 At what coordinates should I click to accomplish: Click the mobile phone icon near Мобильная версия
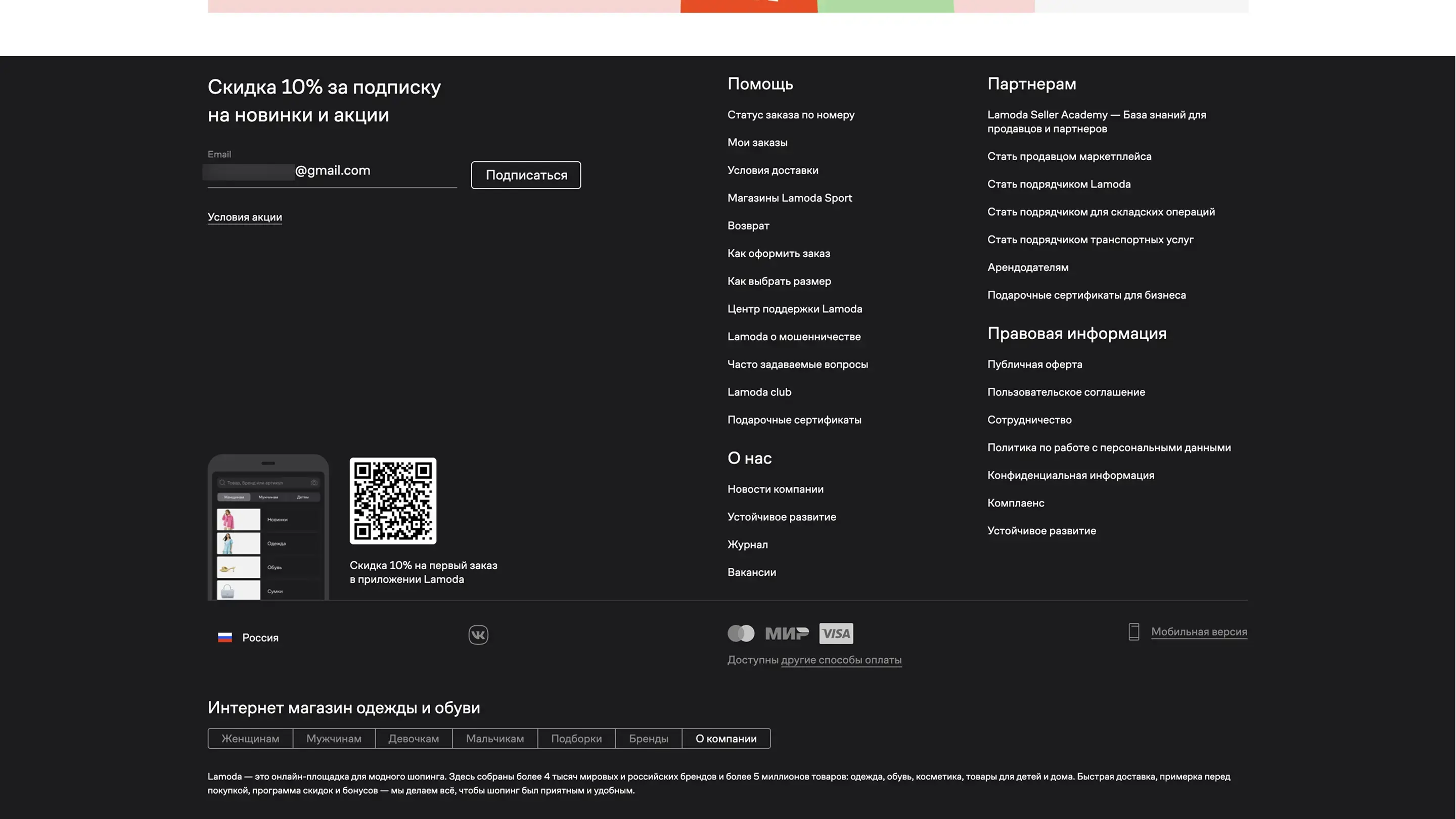(x=1133, y=631)
